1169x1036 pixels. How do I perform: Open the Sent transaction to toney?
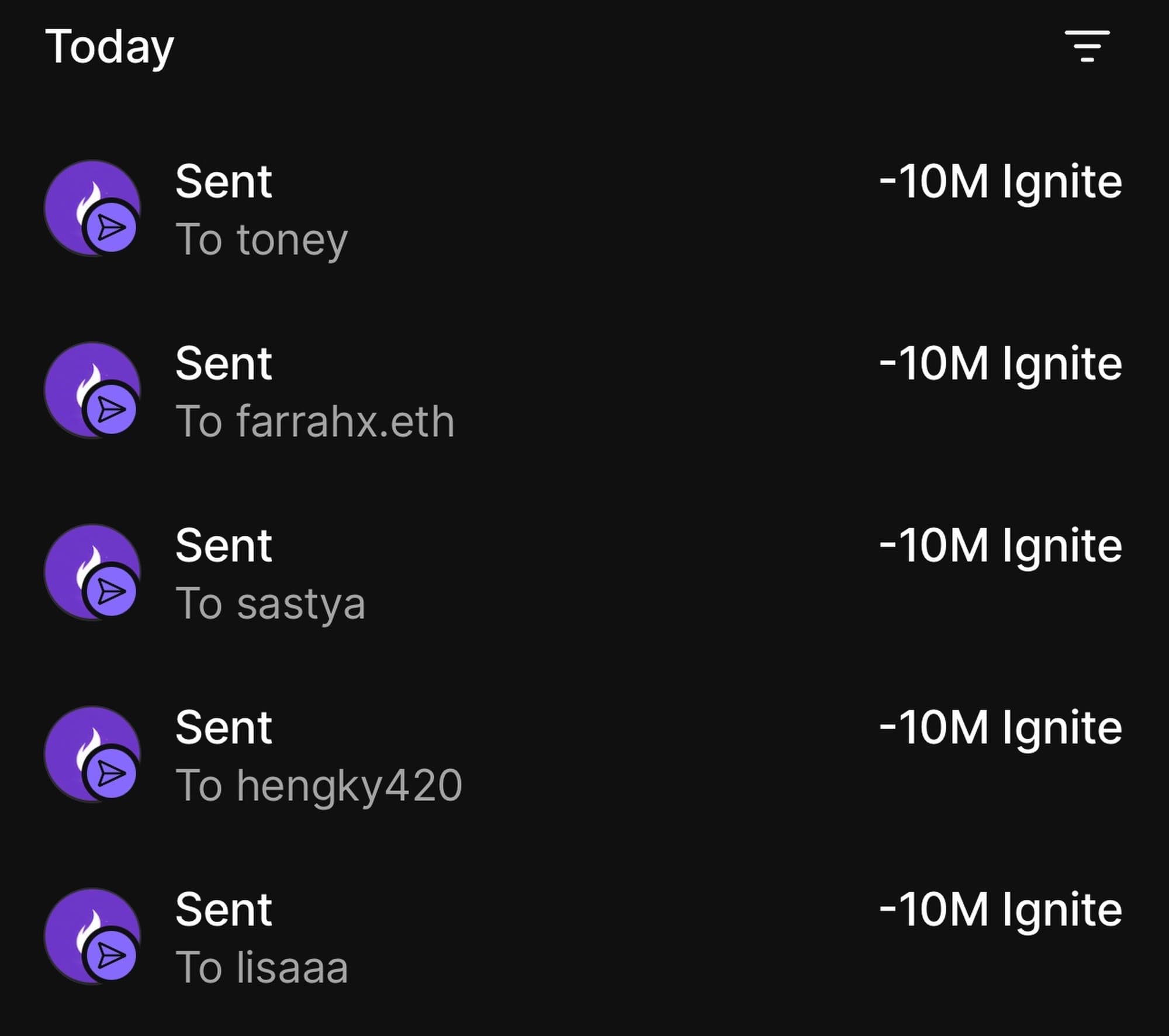coord(224,183)
